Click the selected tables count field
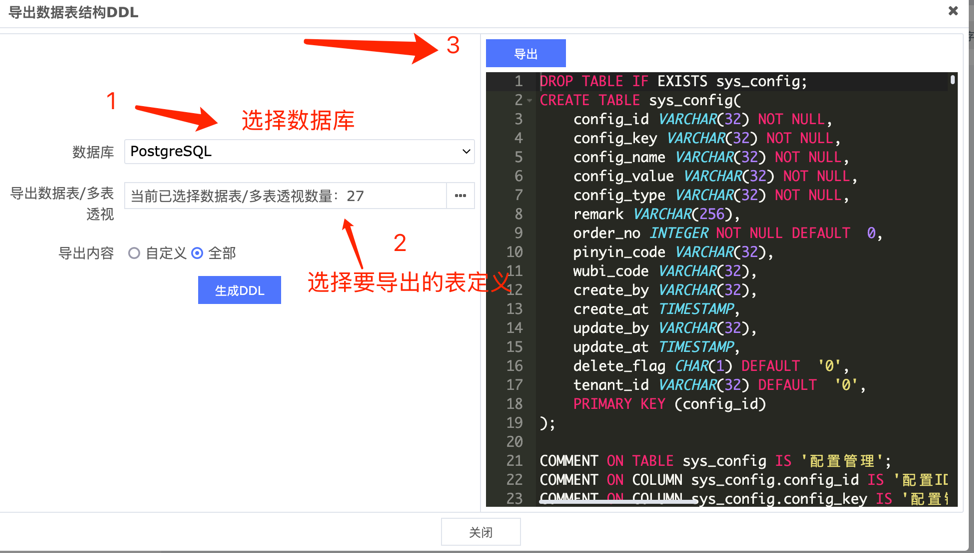This screenshot has height=553, width=974. click(285, 196)
